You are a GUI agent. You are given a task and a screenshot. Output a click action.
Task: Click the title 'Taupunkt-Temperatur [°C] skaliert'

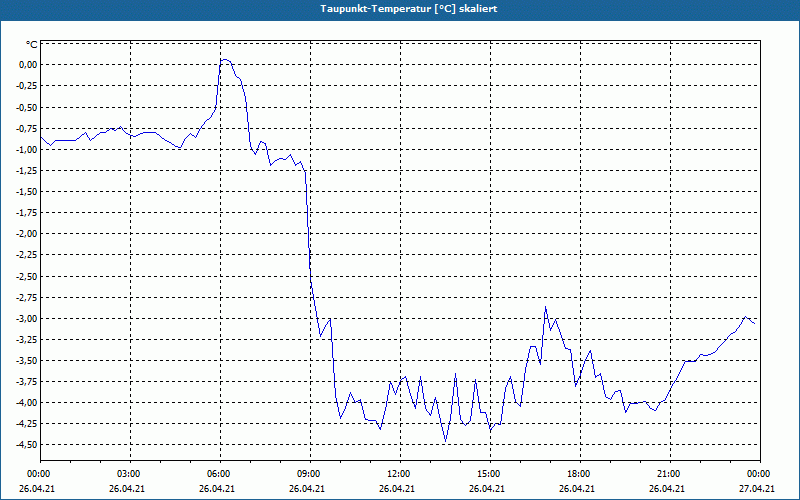[x=409, y=9]
